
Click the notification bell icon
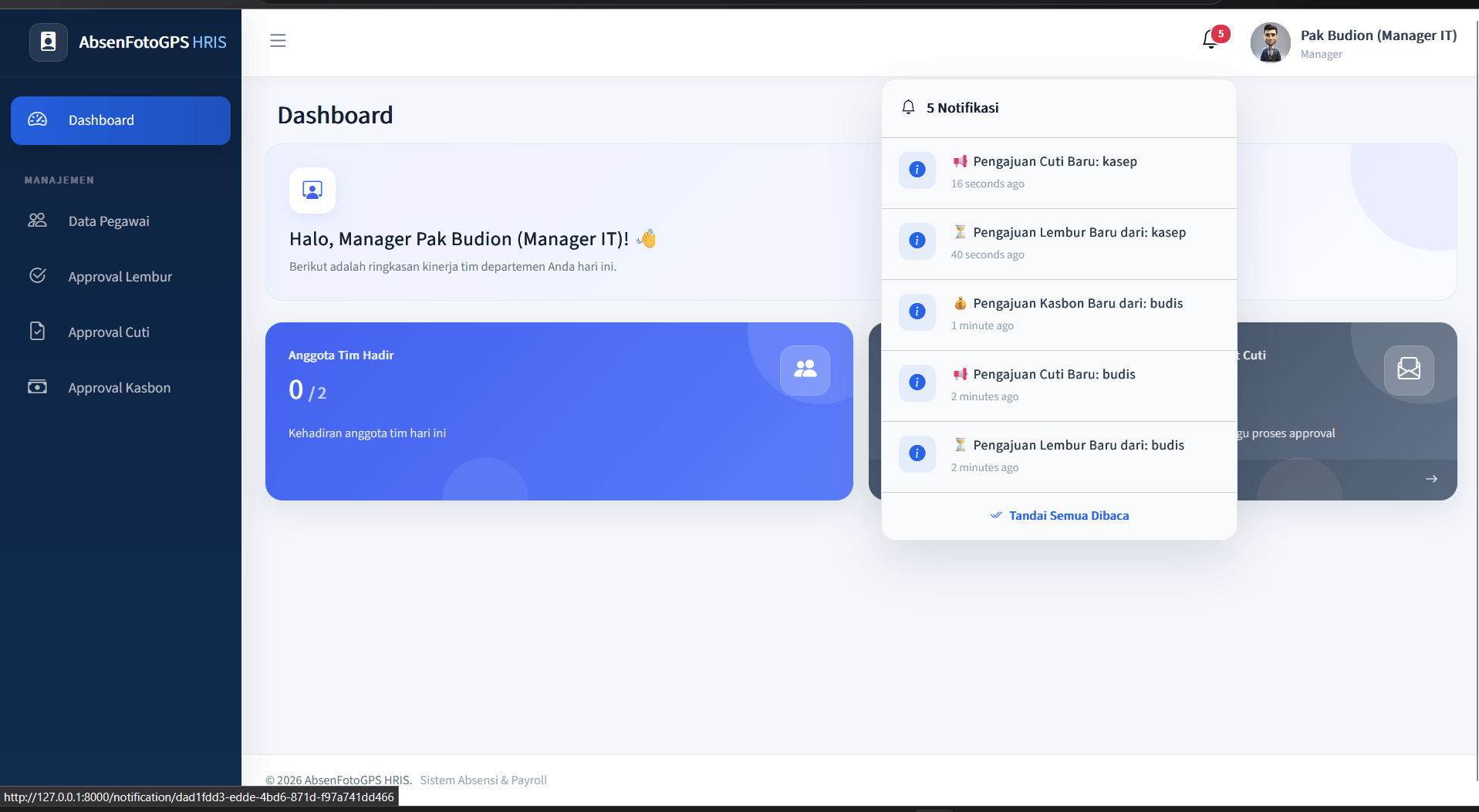(1210, 39)
